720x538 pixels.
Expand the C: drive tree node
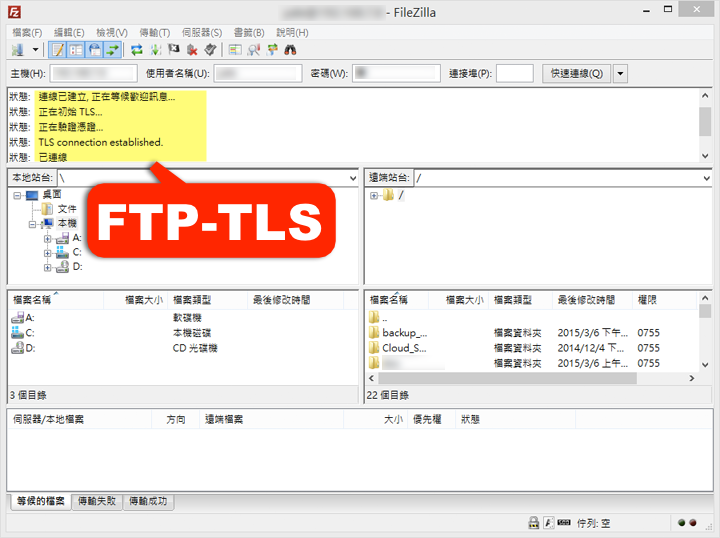tap(47, 253)
